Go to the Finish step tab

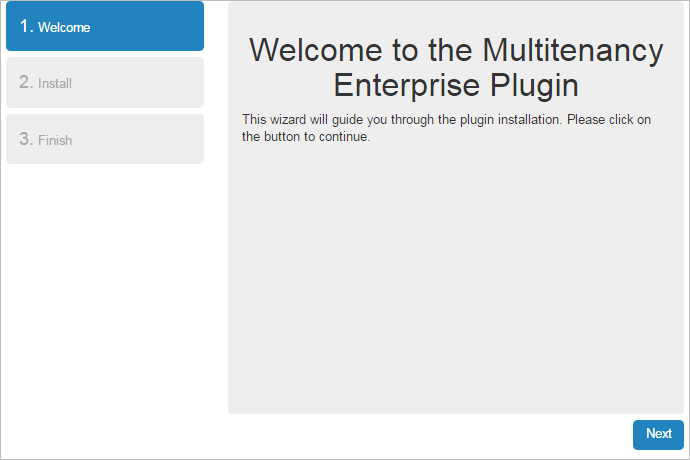point(105,139)
